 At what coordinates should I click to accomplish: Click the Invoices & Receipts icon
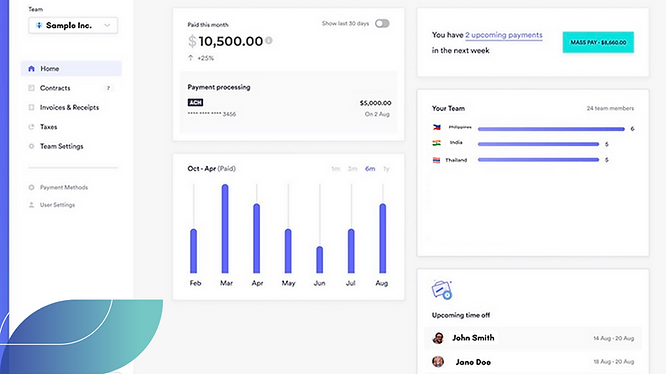coord(31,107)
